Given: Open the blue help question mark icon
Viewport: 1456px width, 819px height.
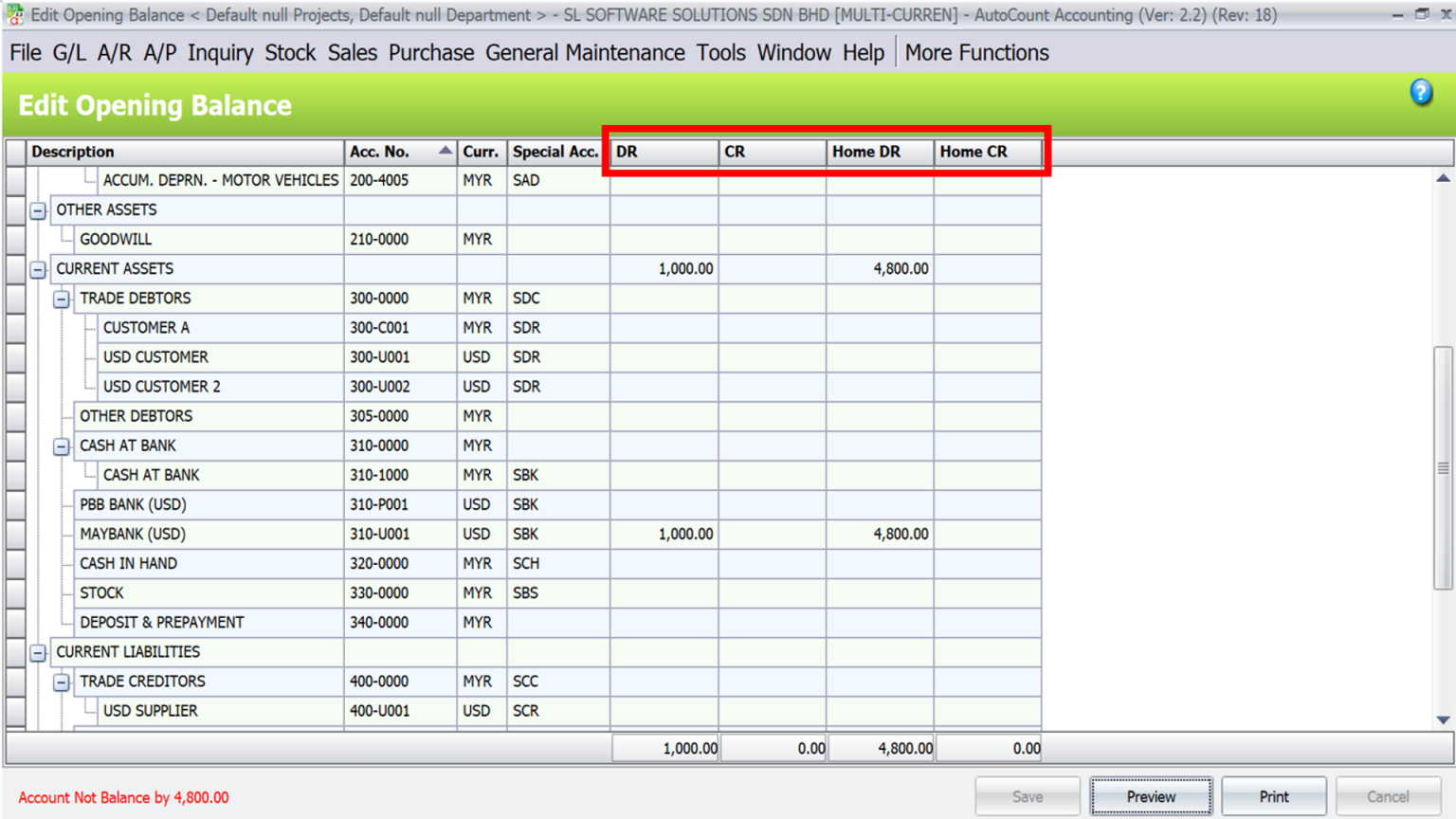Looking at the screenshot, I should click(x=1420, y=92).
